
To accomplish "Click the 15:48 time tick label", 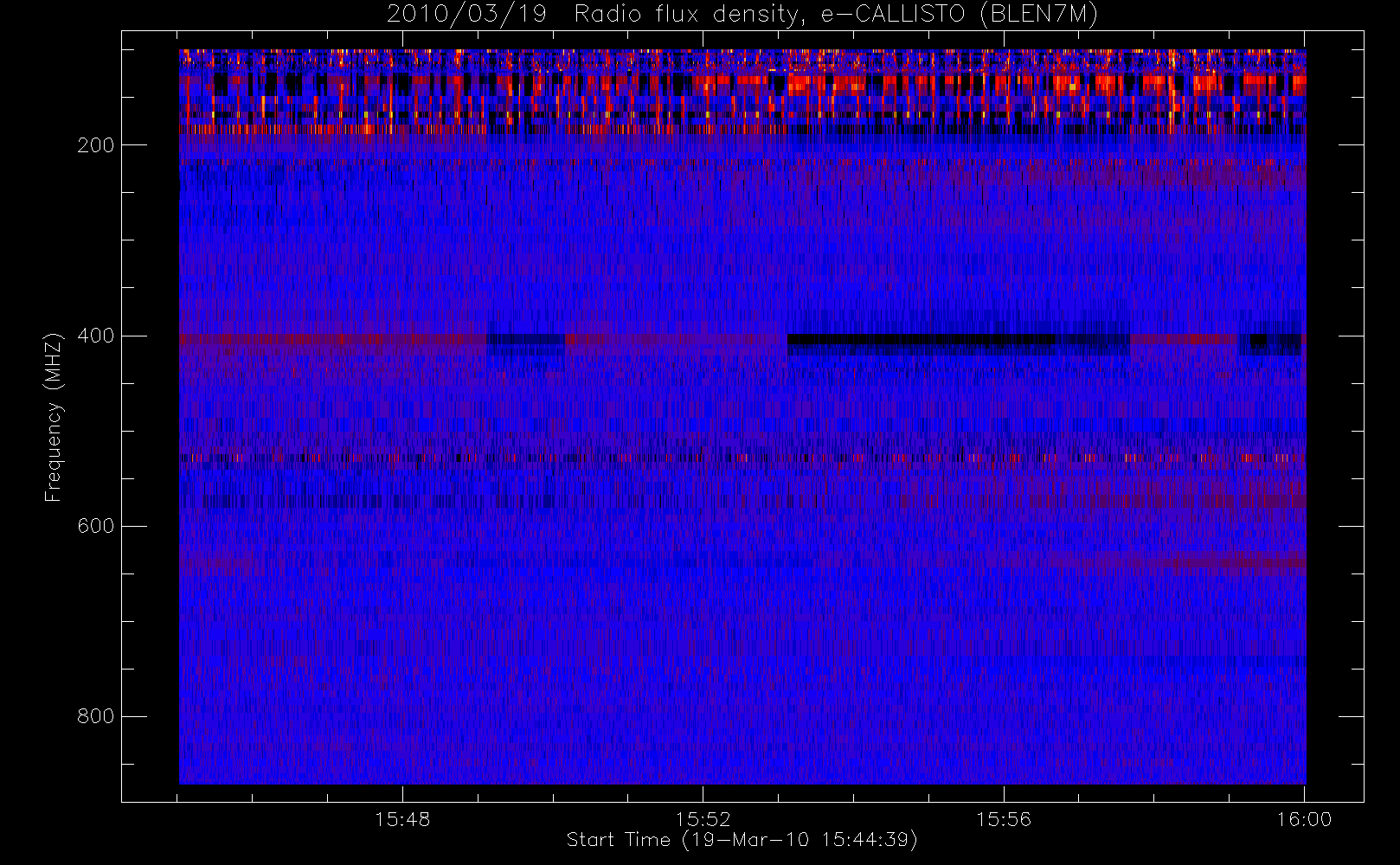I will [x=402, y=819].
